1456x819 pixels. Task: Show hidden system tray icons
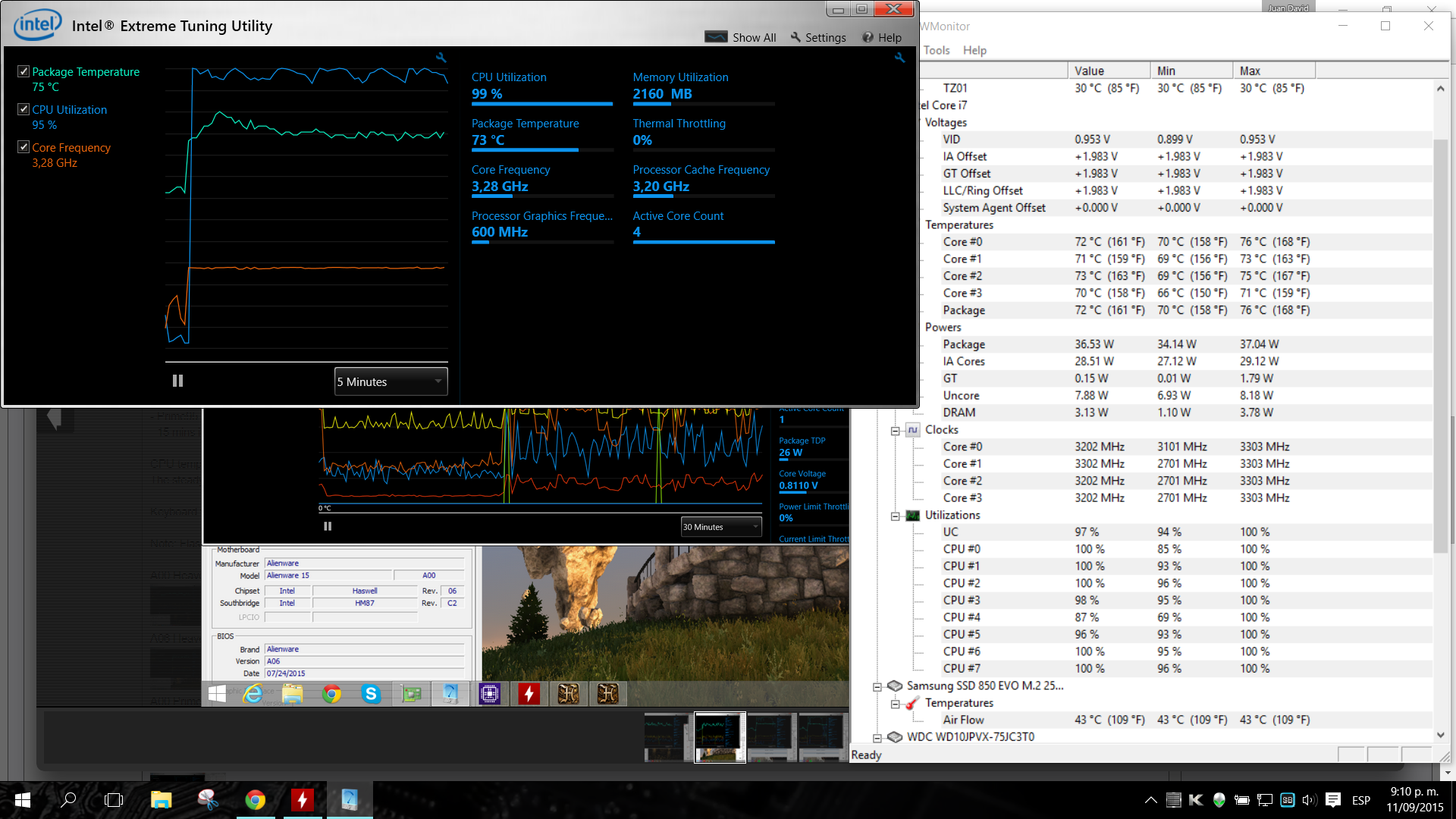point(1150,800)
